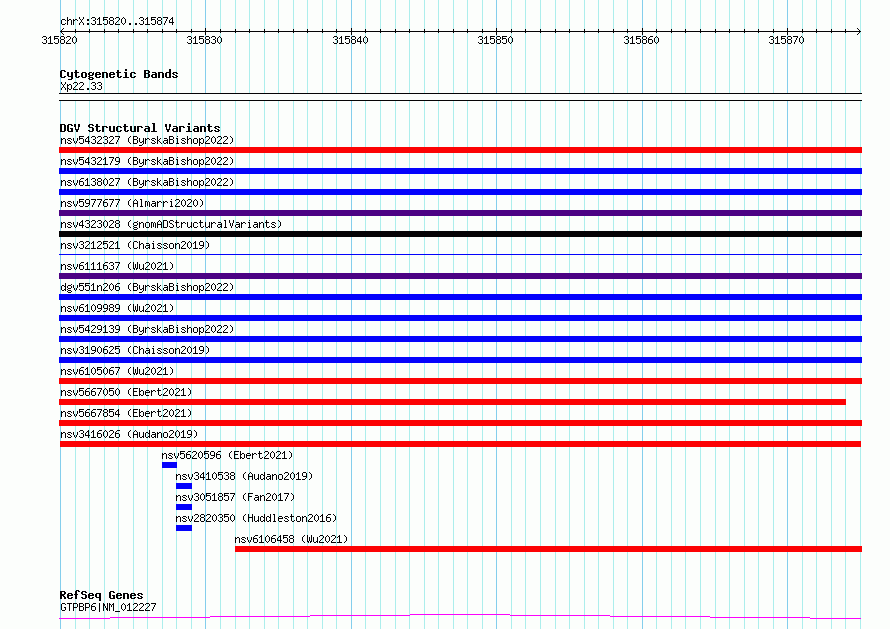
Task: Open dgv551n206 (ByrskaBishop2022) label
Action: click(147, 287)
